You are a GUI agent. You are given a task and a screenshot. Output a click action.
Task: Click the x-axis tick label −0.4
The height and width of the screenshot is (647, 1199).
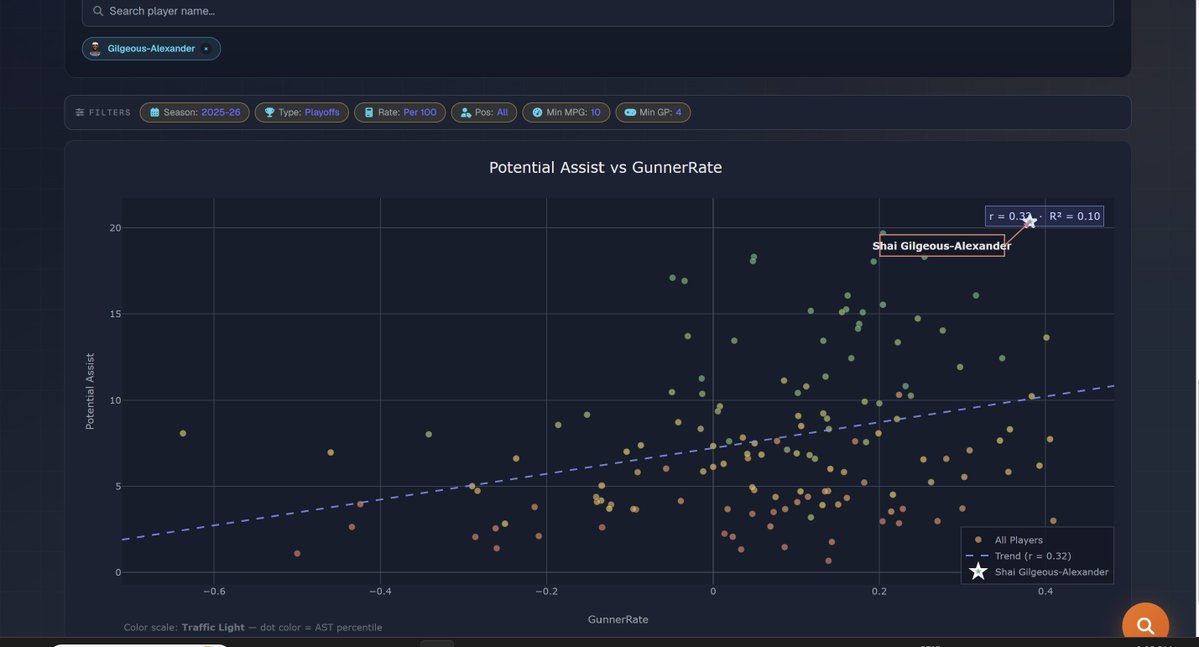pos(380,591)
